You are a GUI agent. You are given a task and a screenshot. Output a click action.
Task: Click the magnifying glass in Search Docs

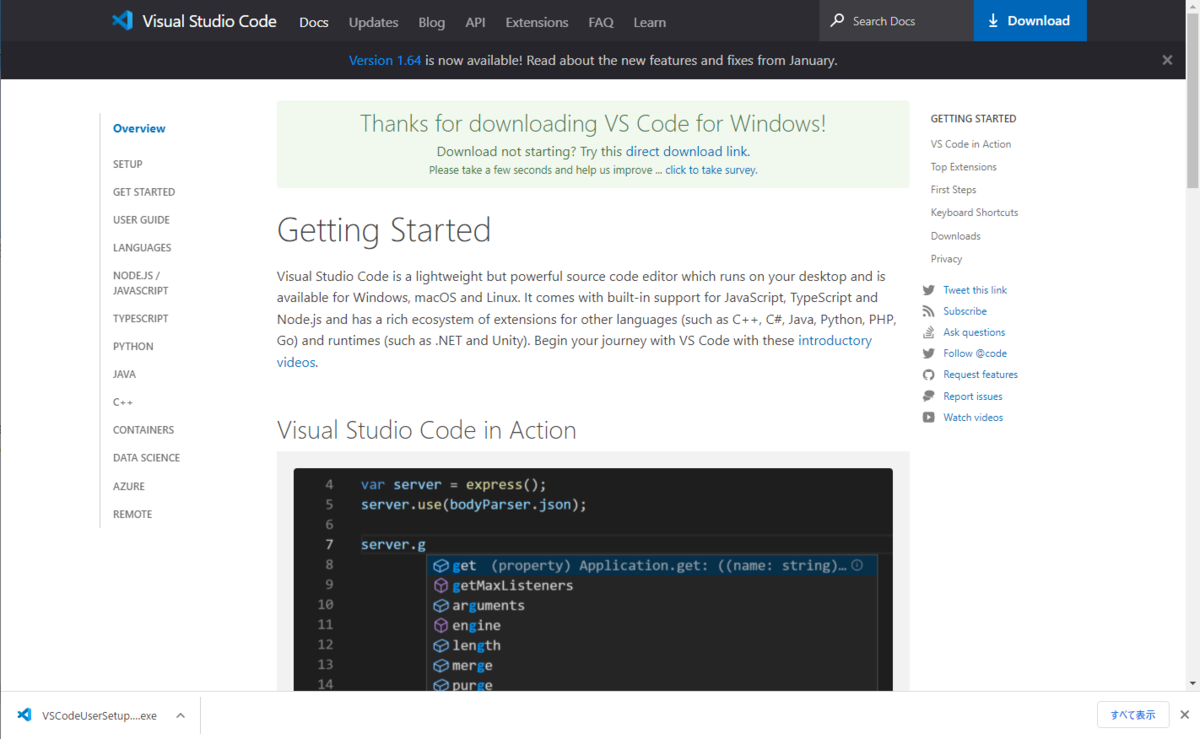[x=837, y=20]
